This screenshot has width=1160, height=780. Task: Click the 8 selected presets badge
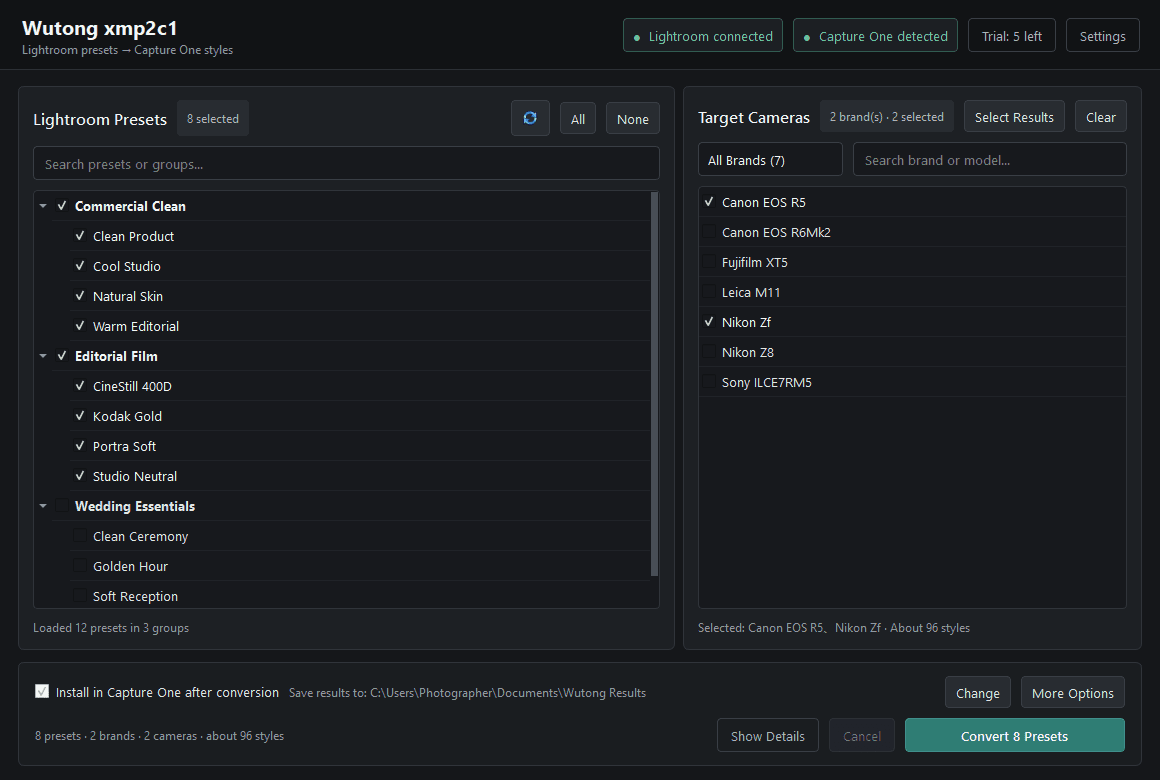213,118
